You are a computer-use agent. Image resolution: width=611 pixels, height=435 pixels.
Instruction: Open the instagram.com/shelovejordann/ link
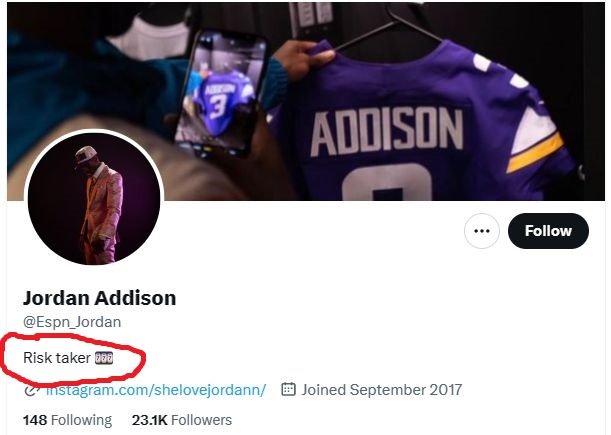point(156,389)
